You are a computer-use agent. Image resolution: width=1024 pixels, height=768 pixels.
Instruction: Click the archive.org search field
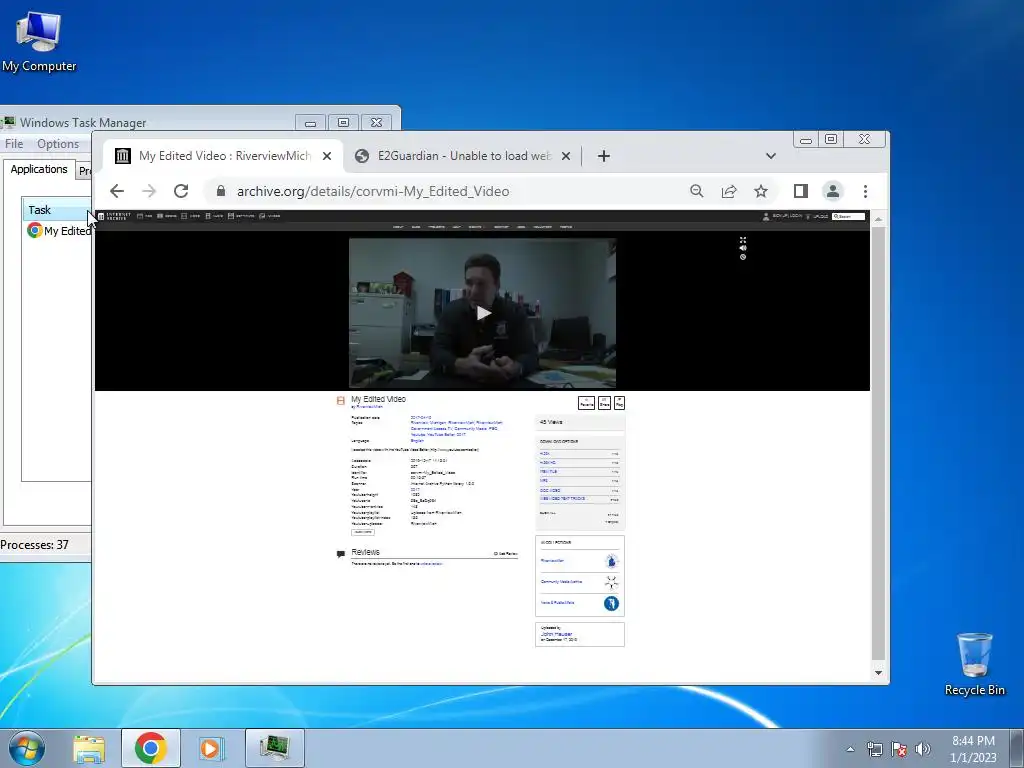click(848, 216)
